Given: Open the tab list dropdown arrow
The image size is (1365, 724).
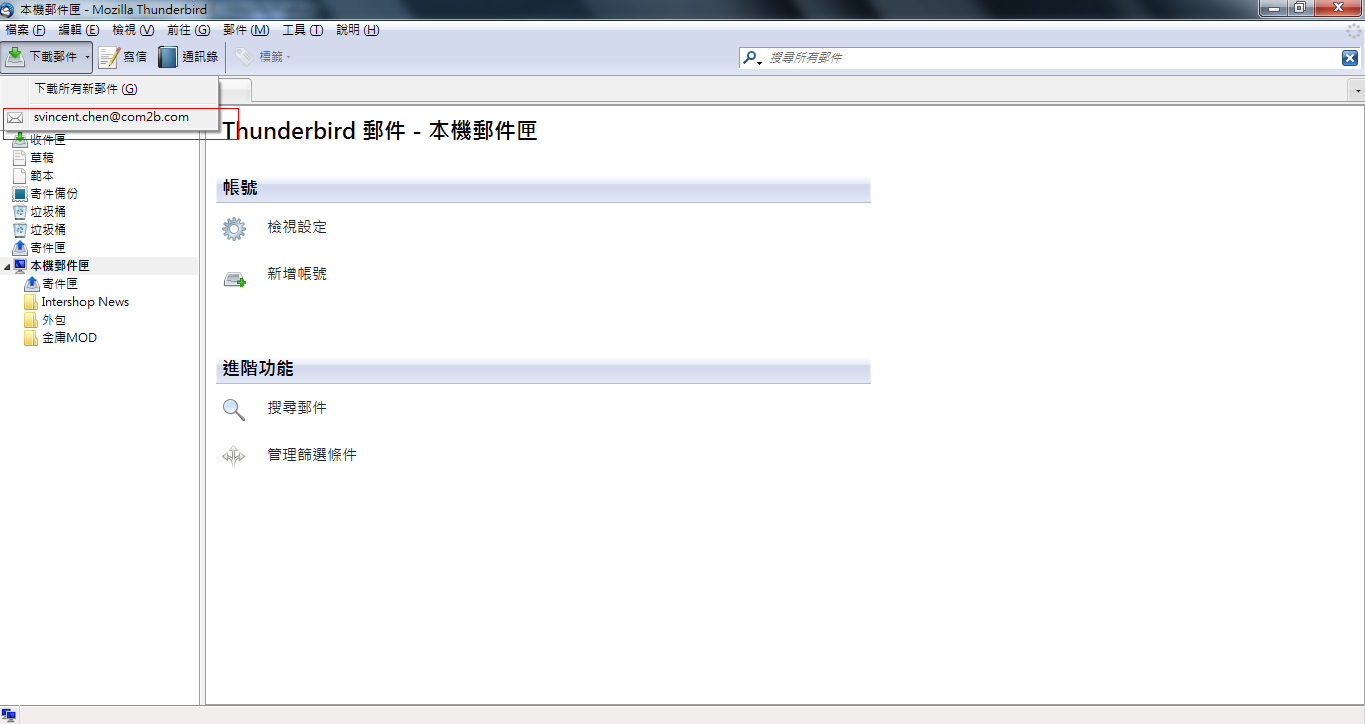Looking at the screenshot, I should [x=1357, y=91].
